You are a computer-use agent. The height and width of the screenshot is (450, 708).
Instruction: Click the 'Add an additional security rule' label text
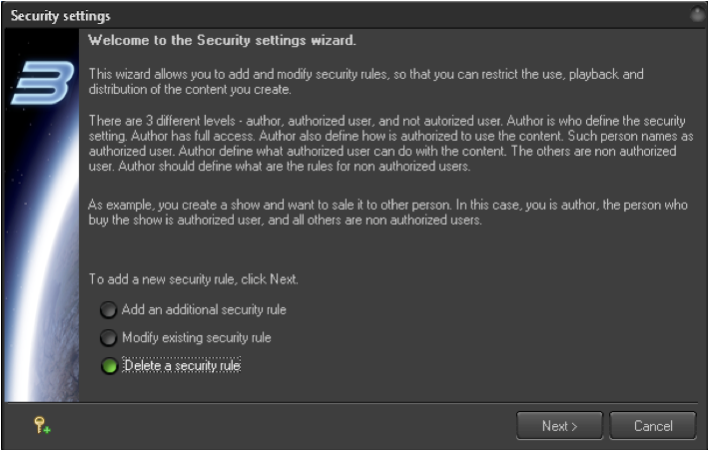tap(204, 310)
